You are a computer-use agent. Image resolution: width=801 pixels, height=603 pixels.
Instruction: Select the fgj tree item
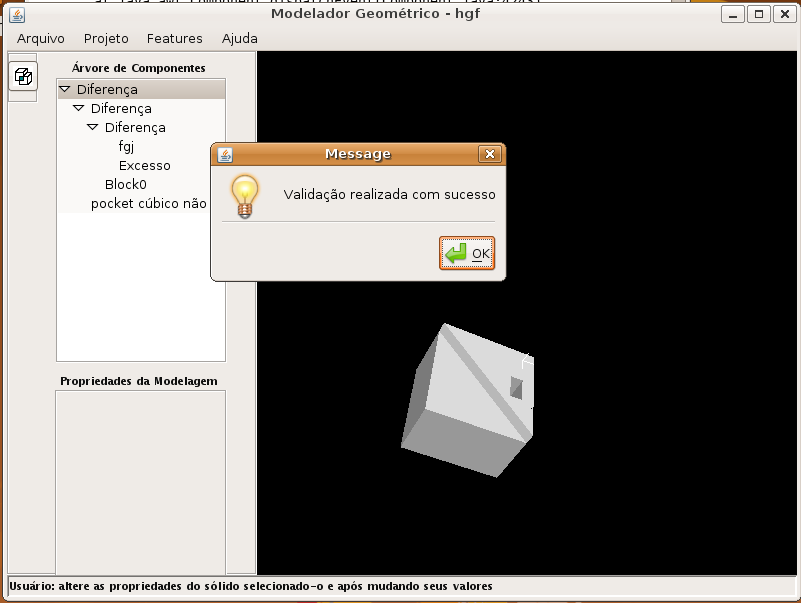point(126,146)
